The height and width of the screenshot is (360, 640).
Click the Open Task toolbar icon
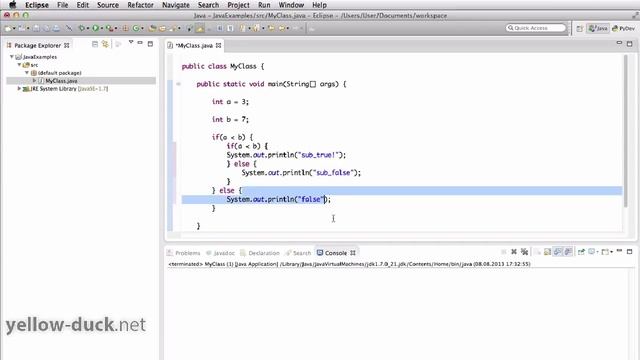coord(162,28)
